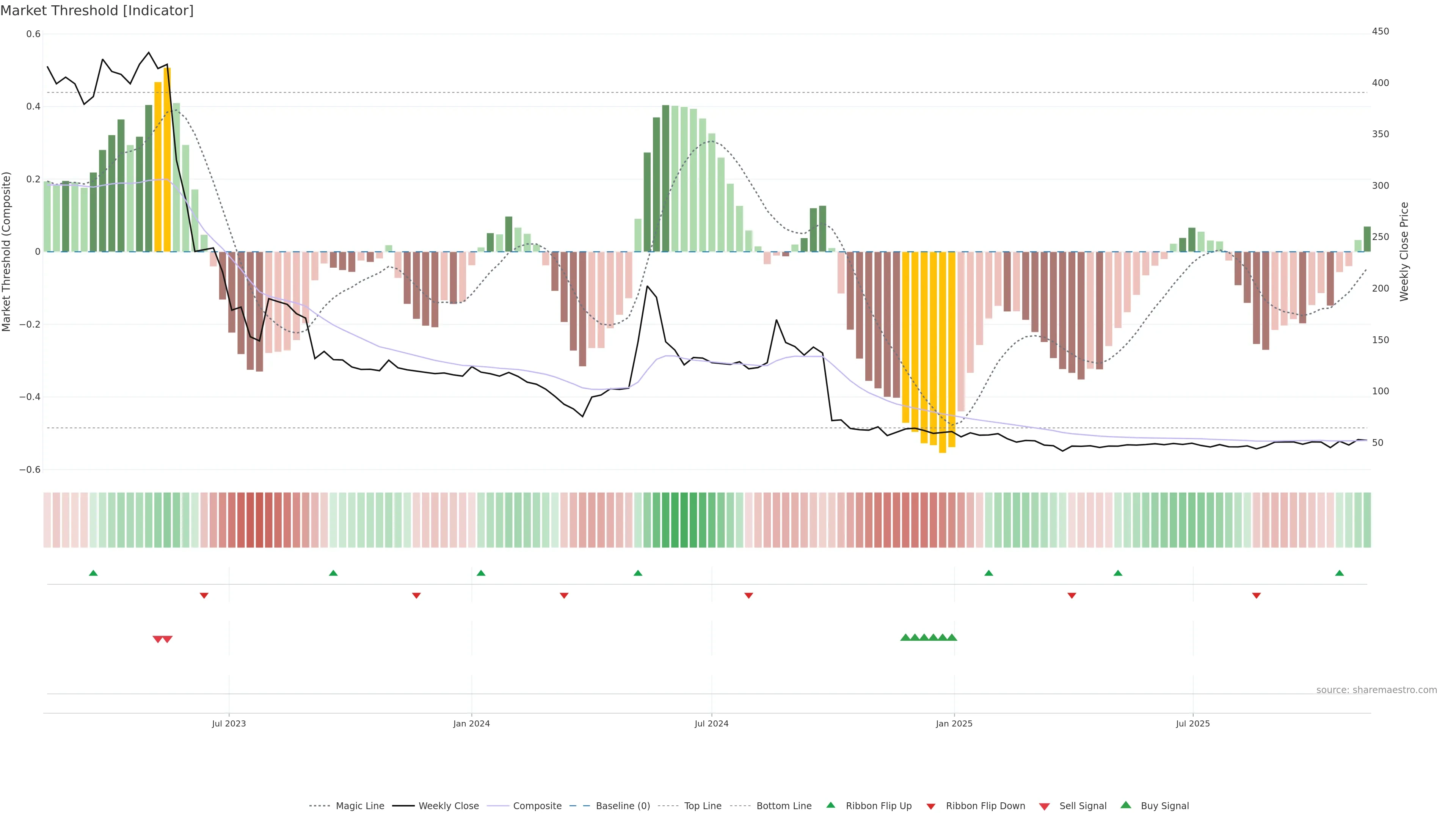The image size is (1456, 819).
Task: Toggle the Top Line legend item
Action: (703, 805)
